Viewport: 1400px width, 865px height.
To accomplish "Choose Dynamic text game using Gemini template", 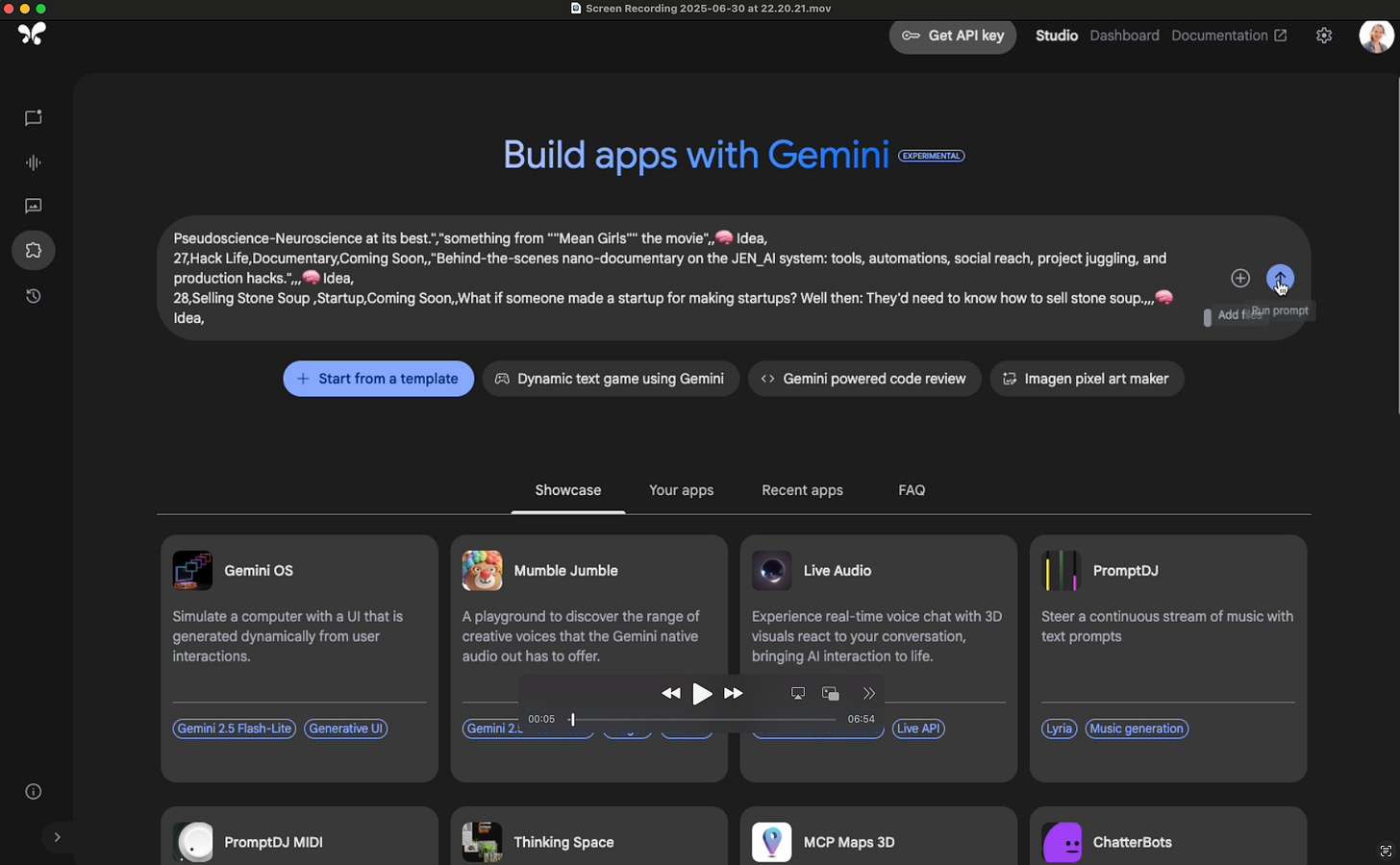I will tap(610, 379).
